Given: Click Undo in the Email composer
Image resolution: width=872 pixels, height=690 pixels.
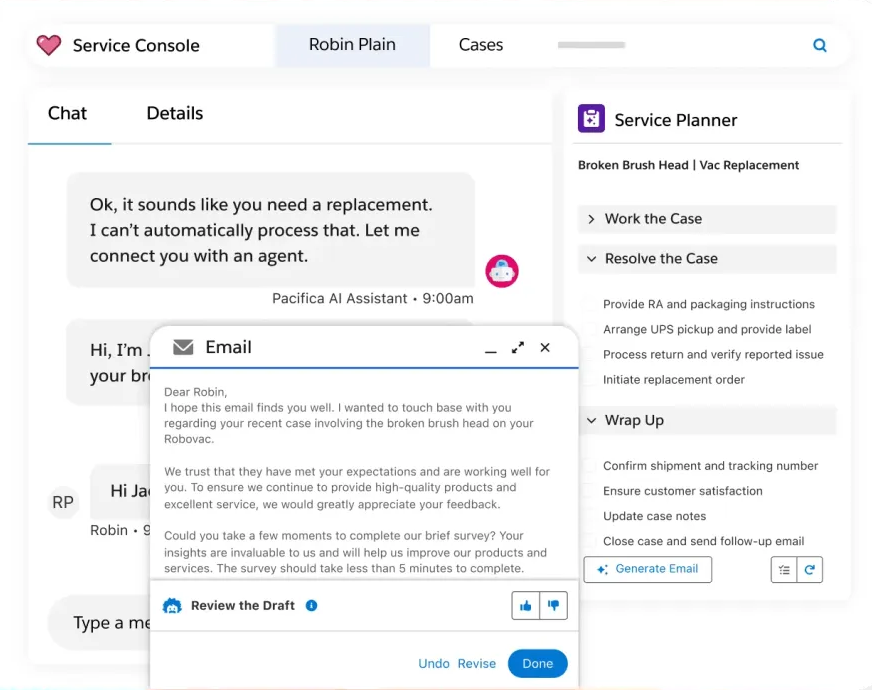Looking at the screenshot, I should click(x=434, y=663).
